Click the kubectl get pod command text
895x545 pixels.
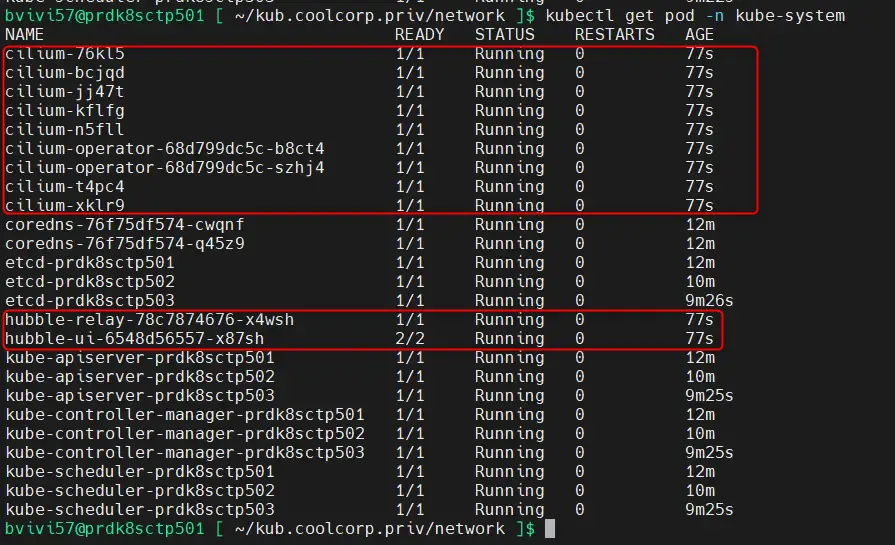tap(620, 15)
